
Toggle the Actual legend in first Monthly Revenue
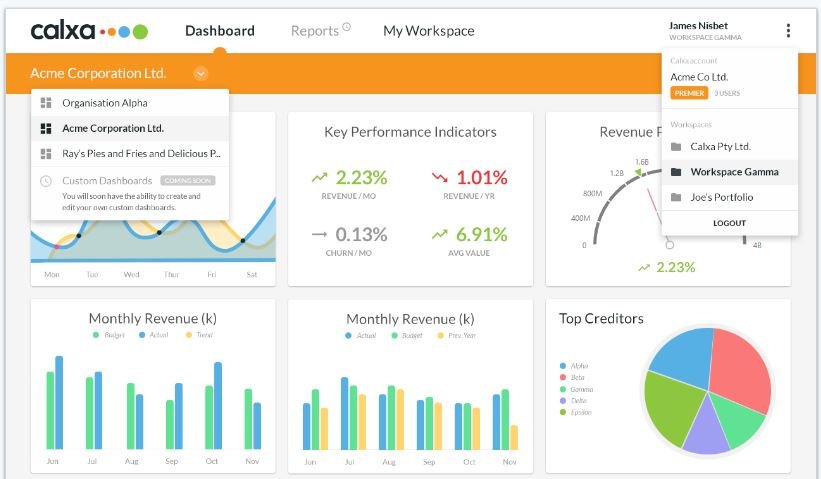pyautogui.click(x=154, y=335)
